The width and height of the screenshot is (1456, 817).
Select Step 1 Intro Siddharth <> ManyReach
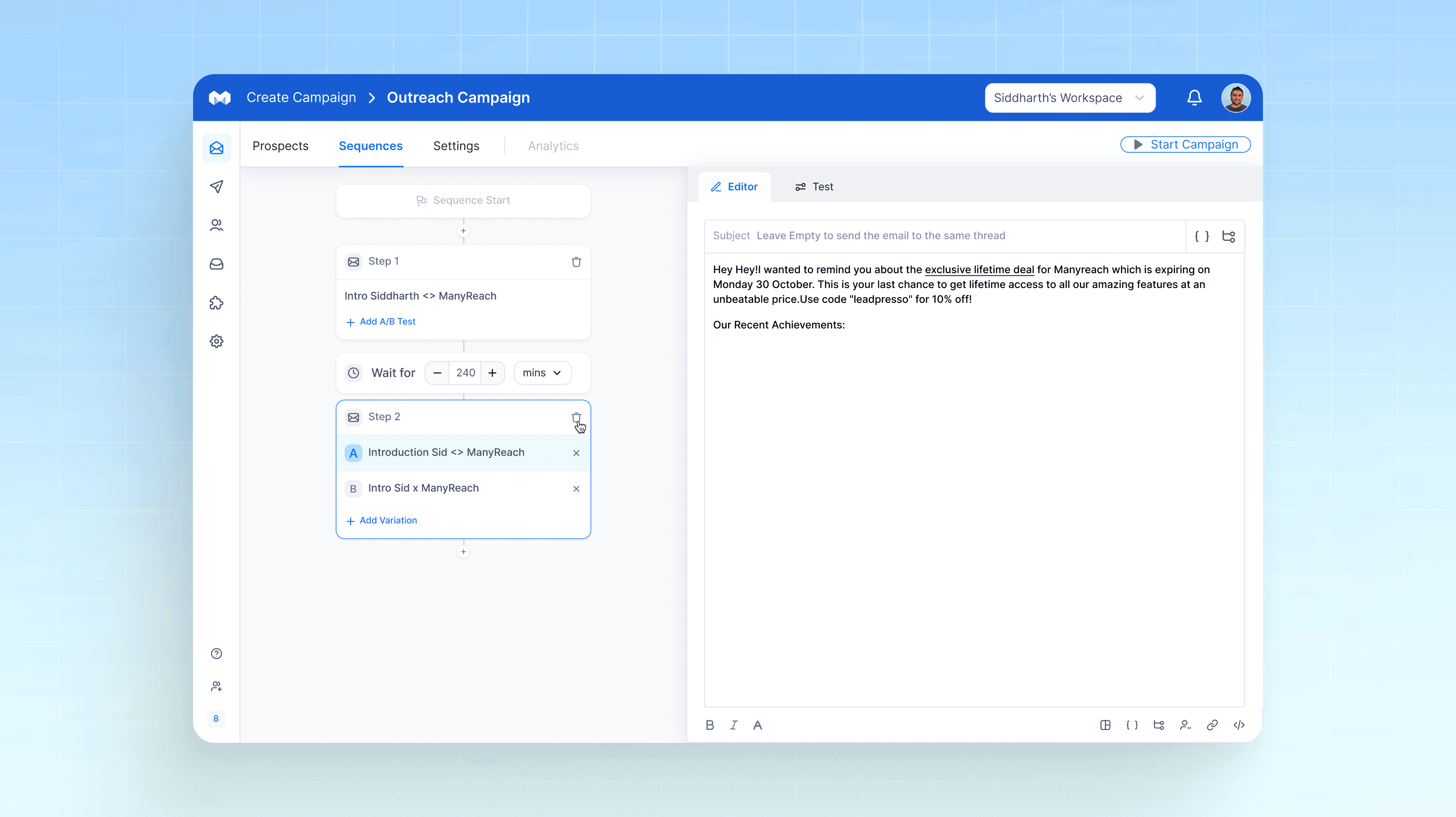tap(421, 296)
